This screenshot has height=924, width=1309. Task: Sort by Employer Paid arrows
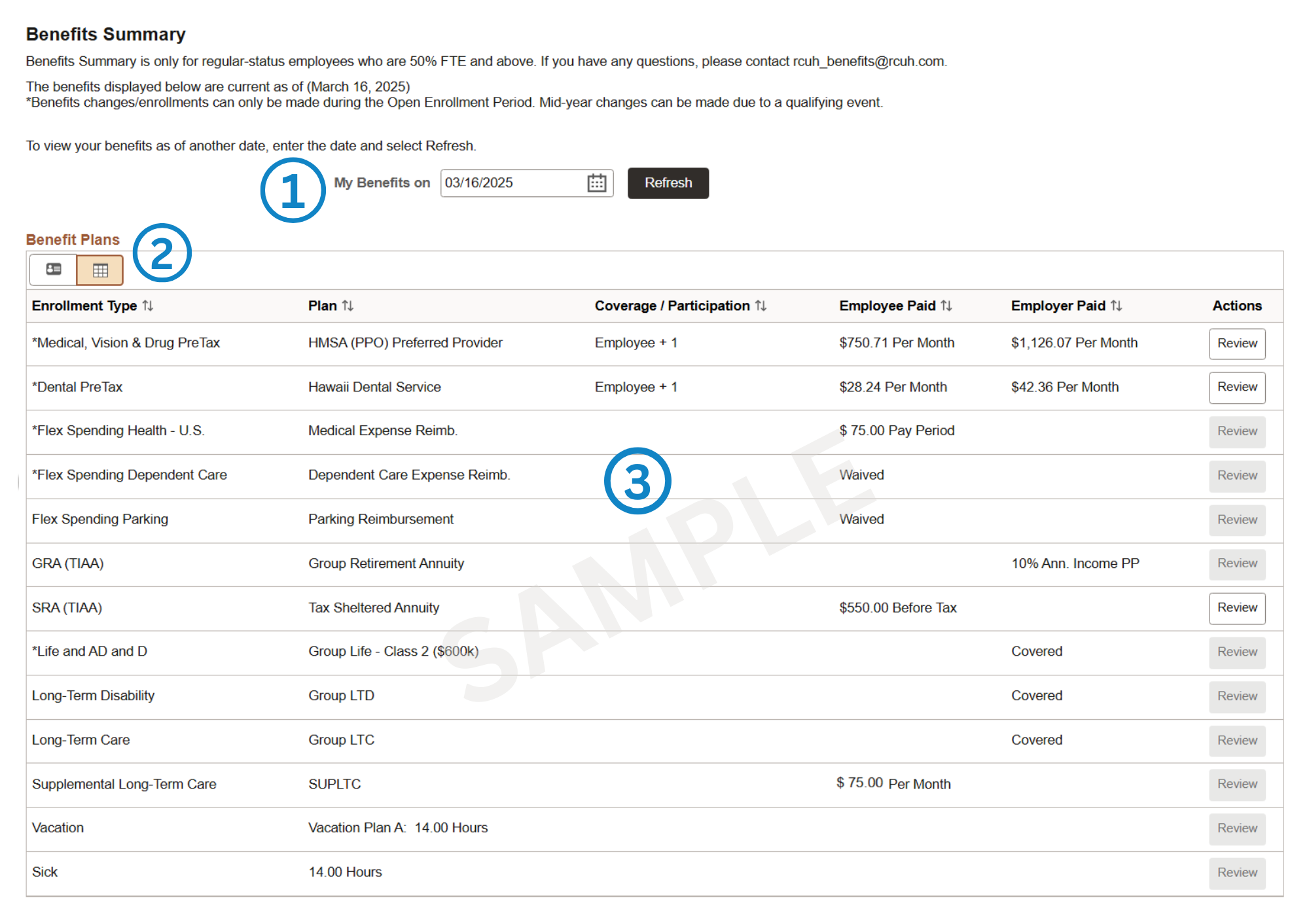1116,306
